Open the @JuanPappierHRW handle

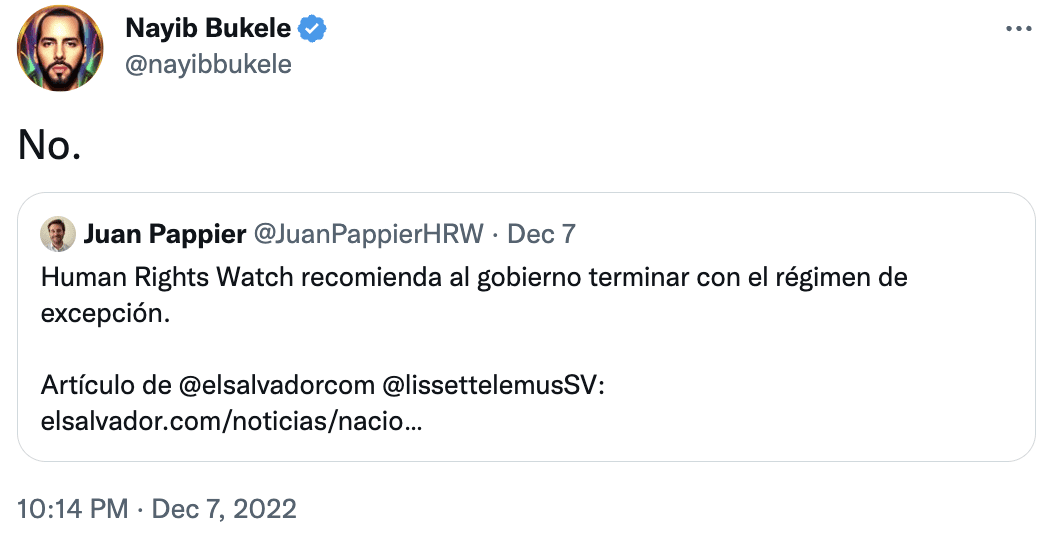[x=368, y=234]
